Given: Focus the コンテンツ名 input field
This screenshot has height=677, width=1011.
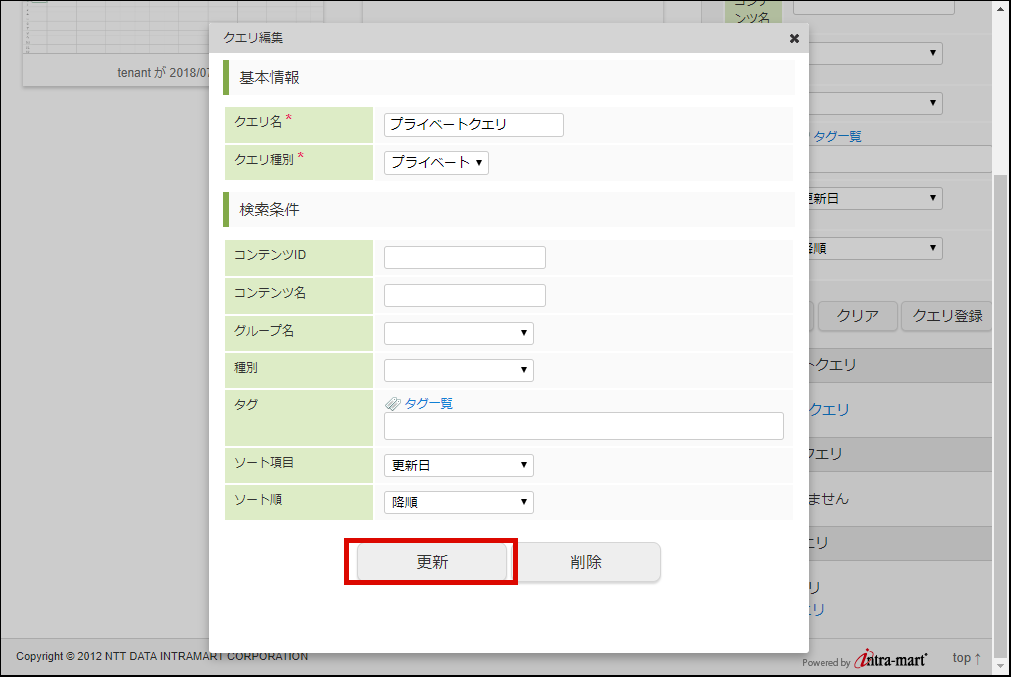Looking at the screenshot, I should (465, 295).
